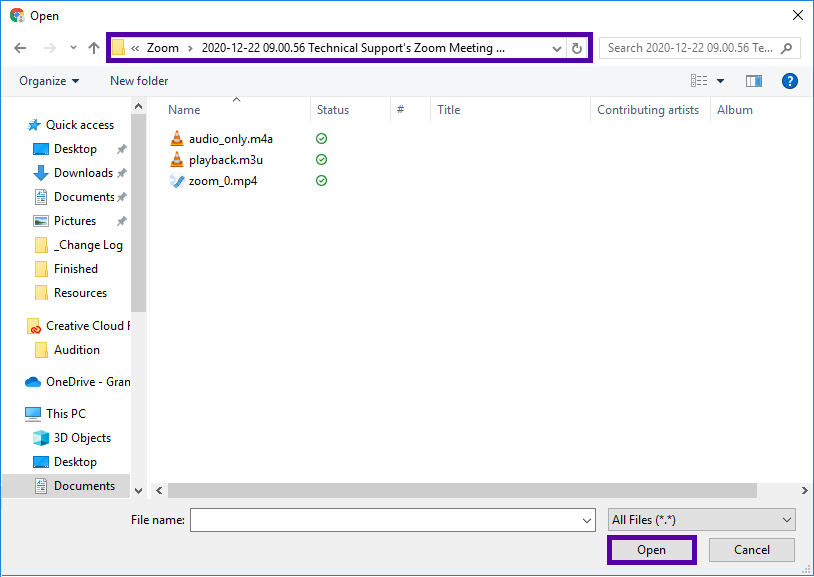Click the search magnifier icon
Viewport: 814px width, 577px height.
click(x=787, y=48)
